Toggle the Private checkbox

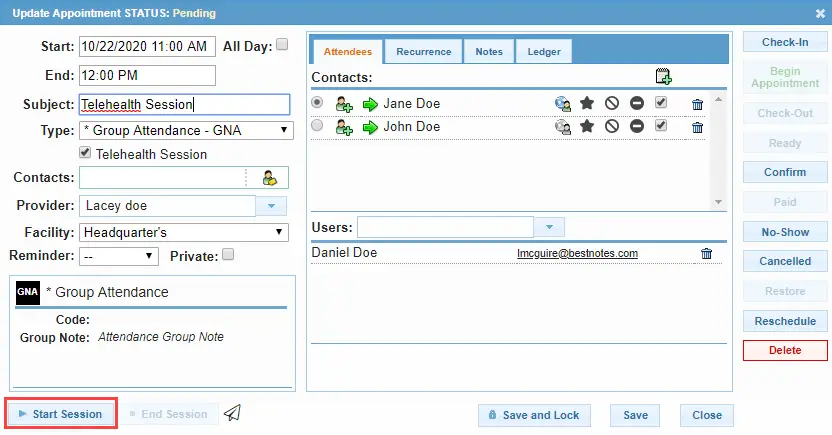pyautogui.click(x=228, y=255)
